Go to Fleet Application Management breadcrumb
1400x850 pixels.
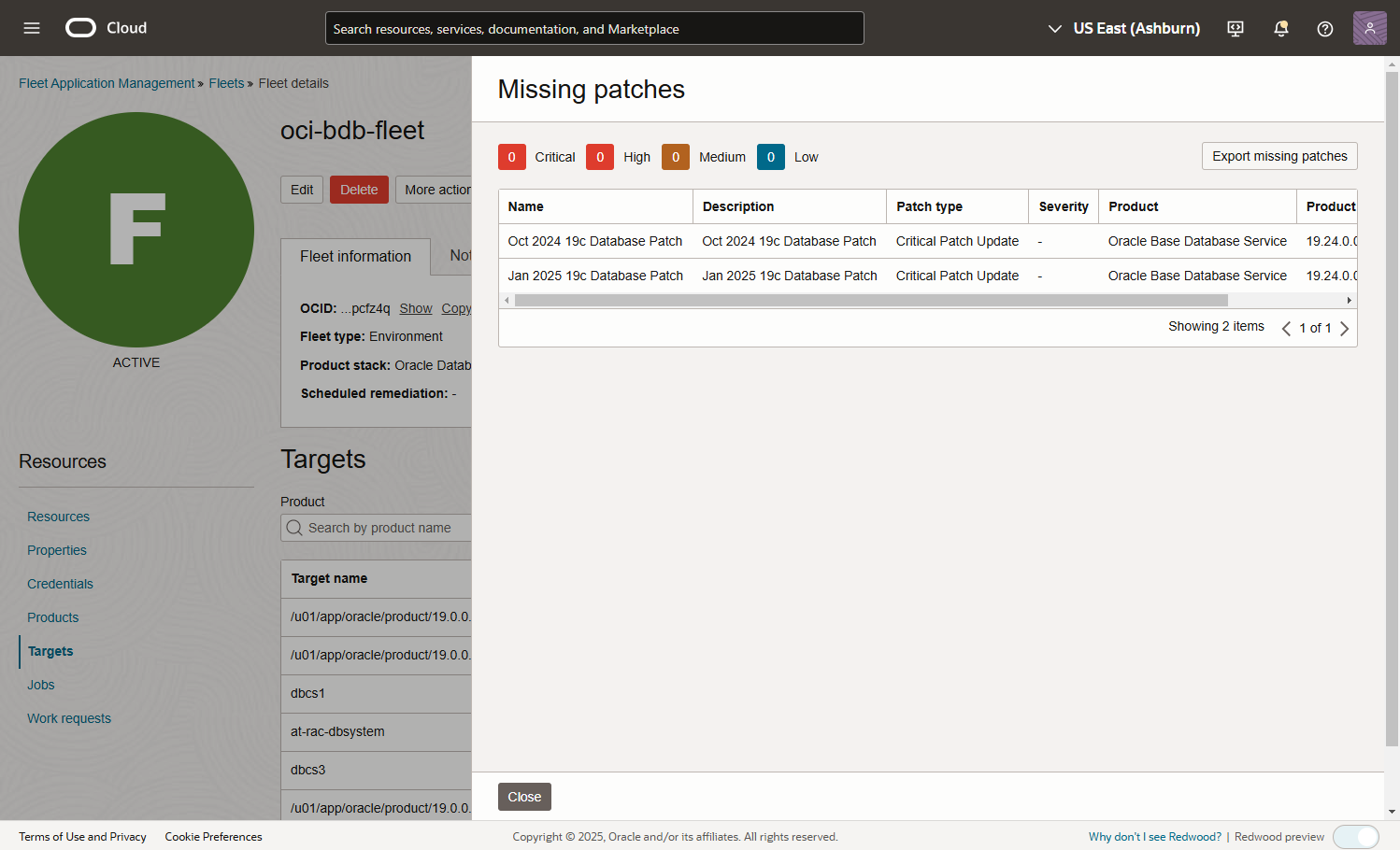(107, 83)
